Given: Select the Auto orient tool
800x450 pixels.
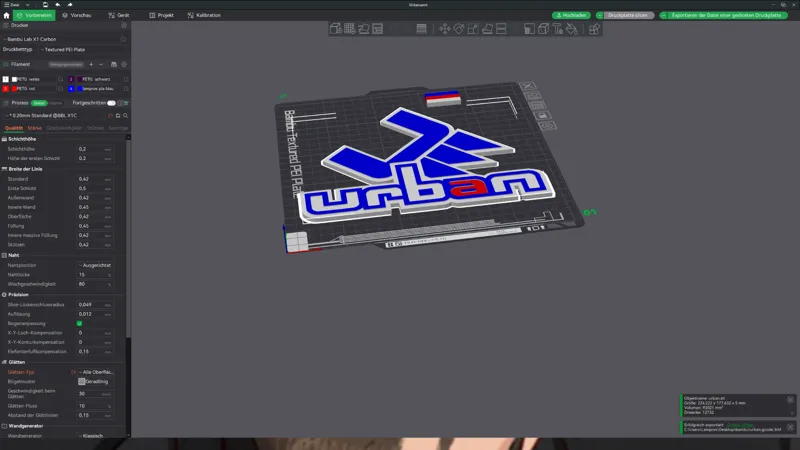Looking at the screenshot, I should [x=364, y=29].
